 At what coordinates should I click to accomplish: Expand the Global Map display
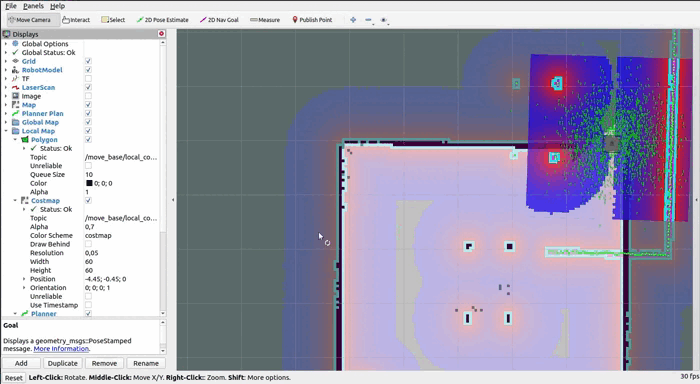click(6, 122)
